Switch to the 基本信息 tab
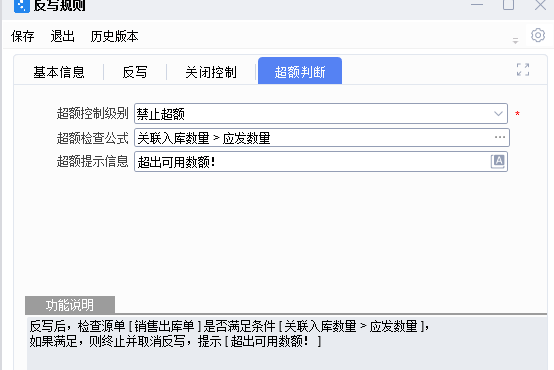Viewport: 554px width, 370px height. point(59,72)
